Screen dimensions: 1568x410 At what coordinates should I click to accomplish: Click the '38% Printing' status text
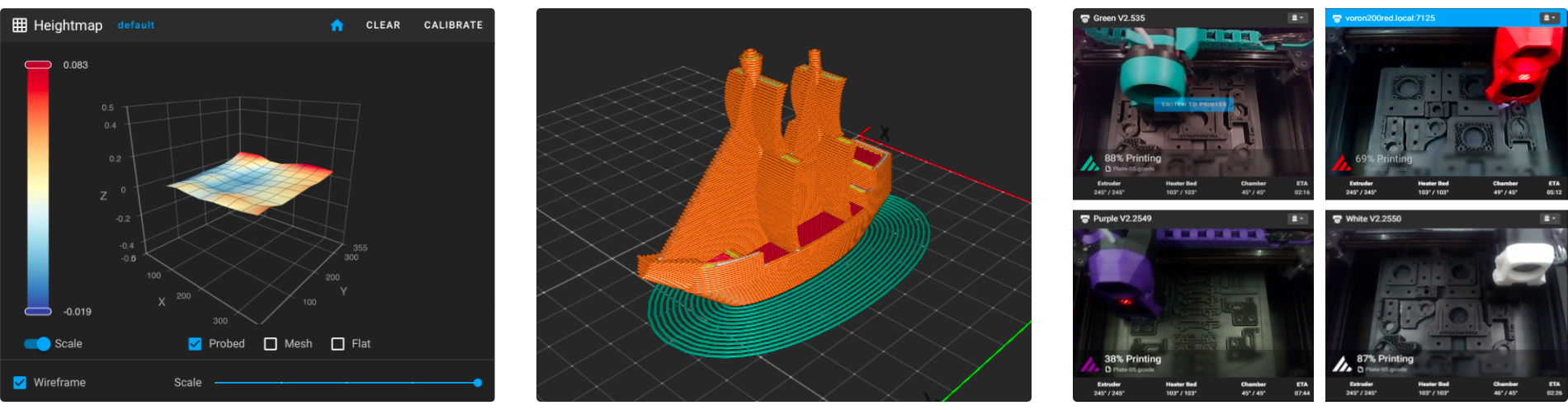1132,359
